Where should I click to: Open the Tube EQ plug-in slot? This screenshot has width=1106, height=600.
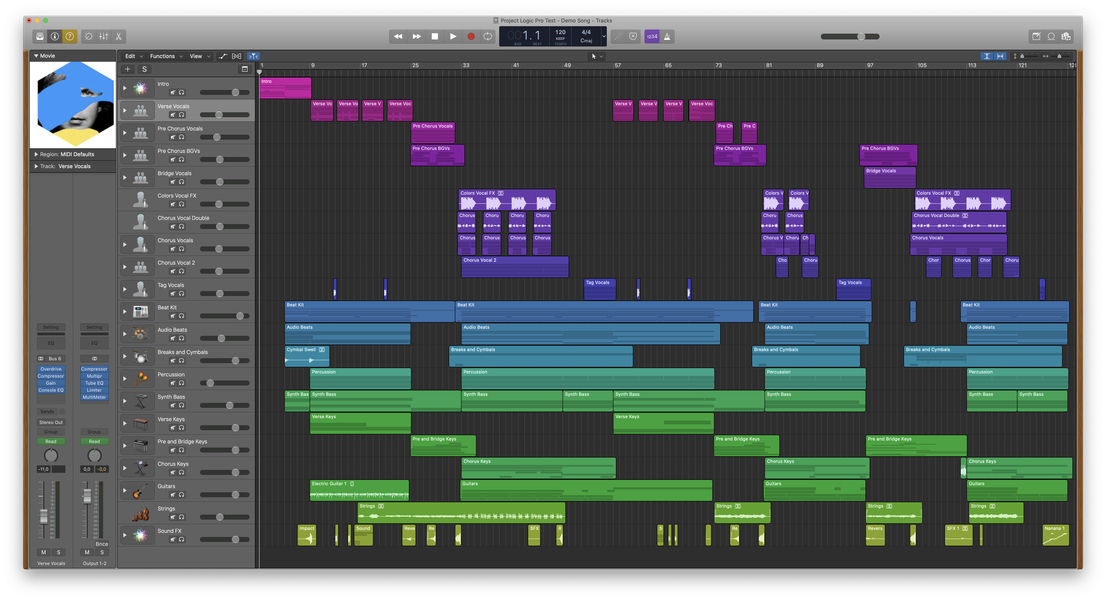94,383
